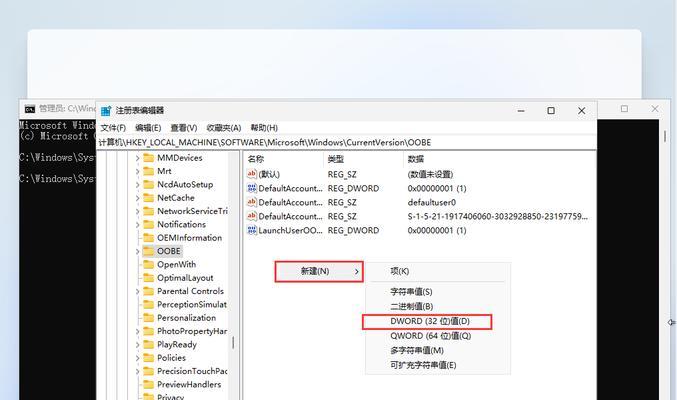Expand the PlayReady tree node

click(137, 345)
